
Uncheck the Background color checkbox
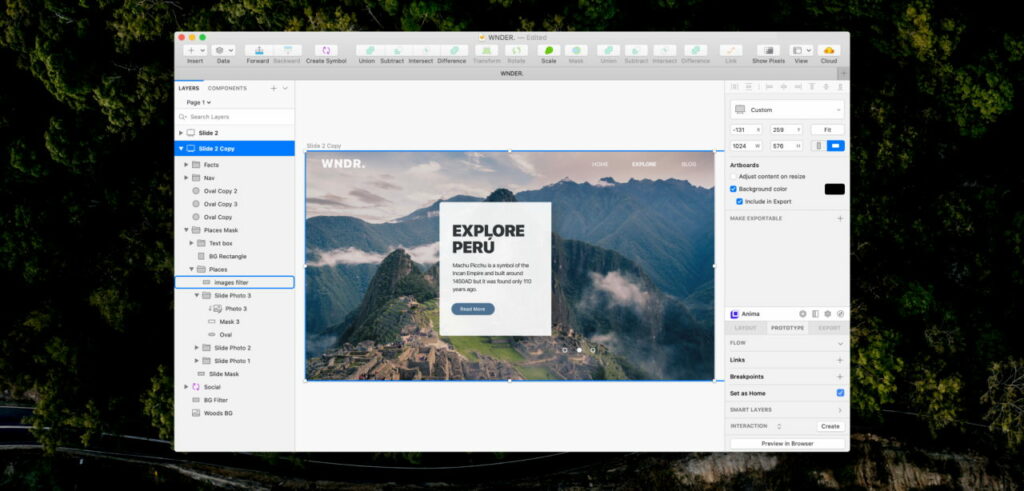click(734, 189)
